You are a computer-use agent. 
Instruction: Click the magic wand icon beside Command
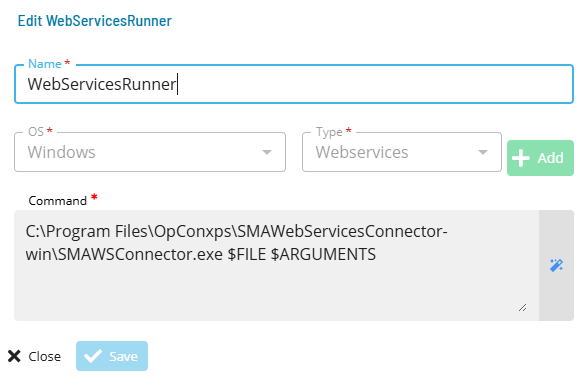(x=556, y=266)
